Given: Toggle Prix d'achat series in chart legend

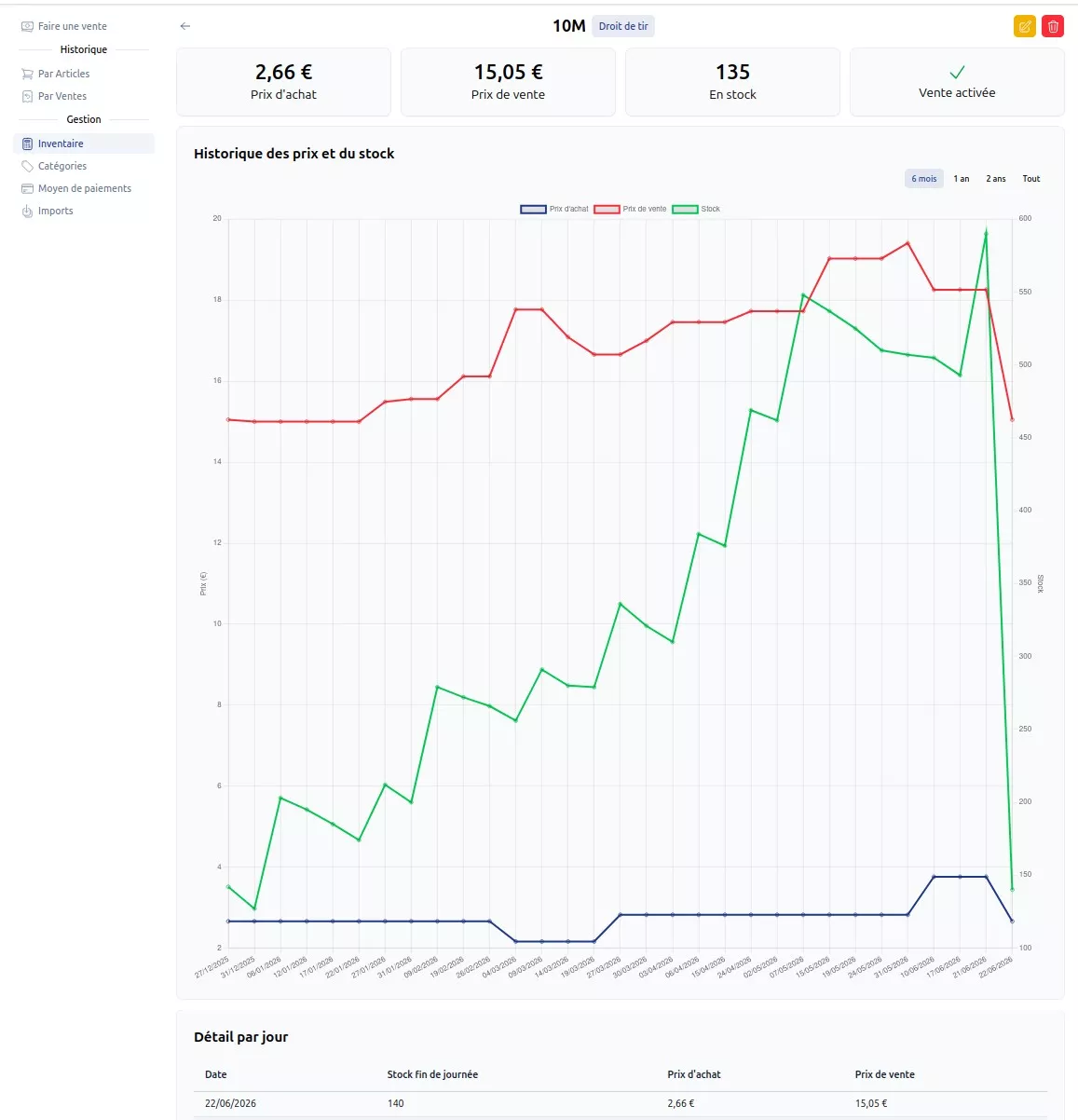Looking at the screenshot, I should [x=554, y=209].
